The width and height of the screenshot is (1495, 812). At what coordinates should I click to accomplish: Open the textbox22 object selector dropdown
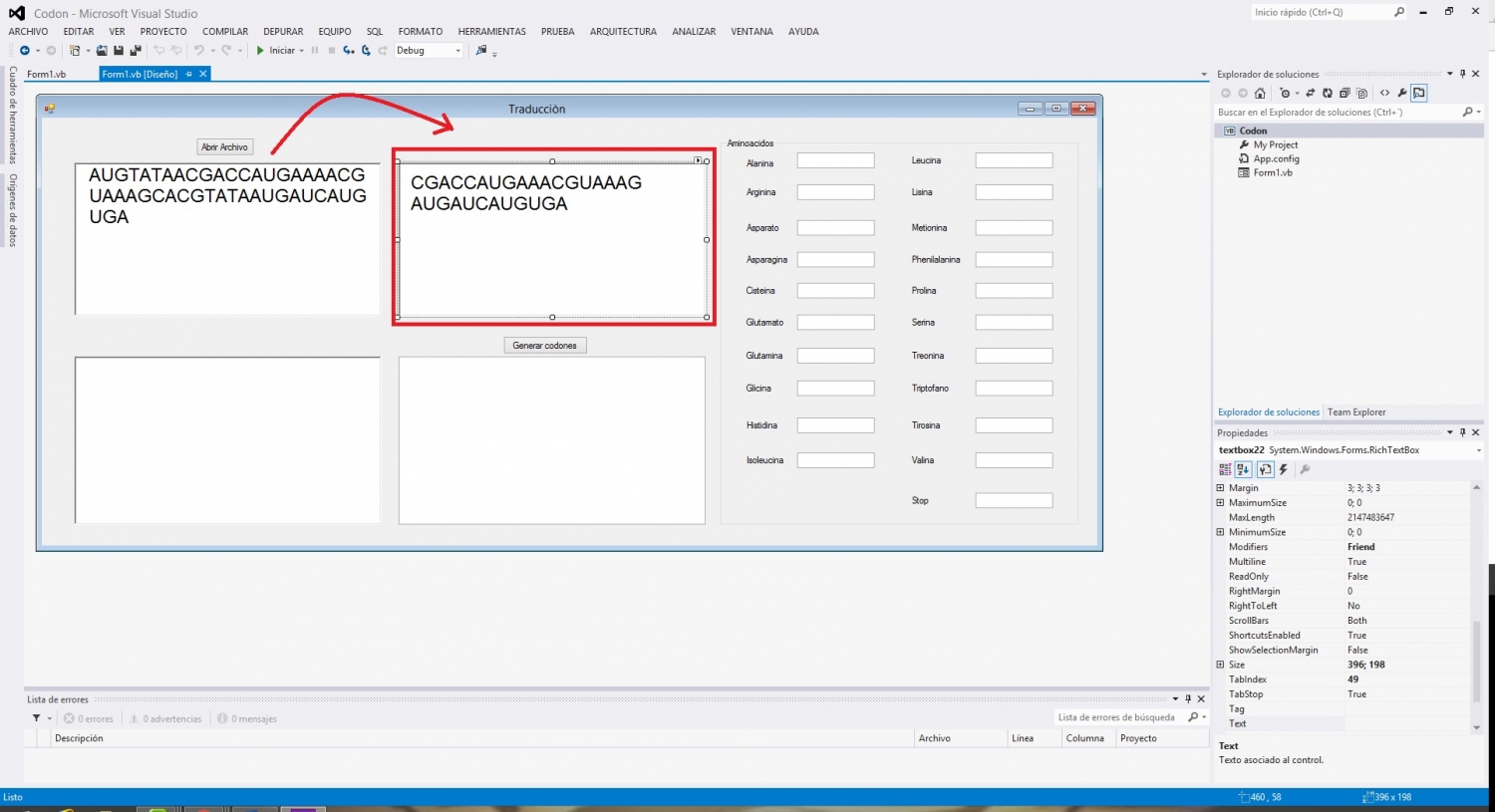point(1478,450)
